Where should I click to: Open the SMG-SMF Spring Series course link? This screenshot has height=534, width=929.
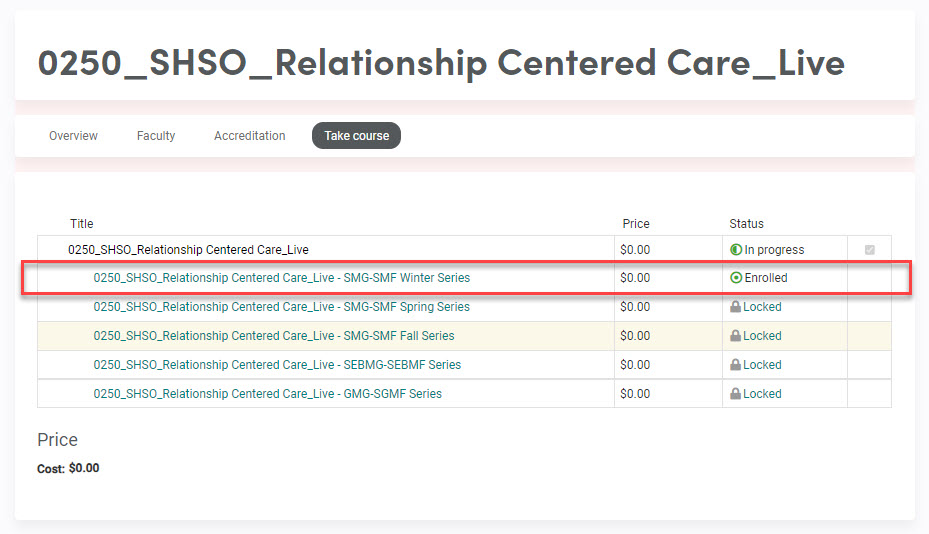(x=281, y=307)
